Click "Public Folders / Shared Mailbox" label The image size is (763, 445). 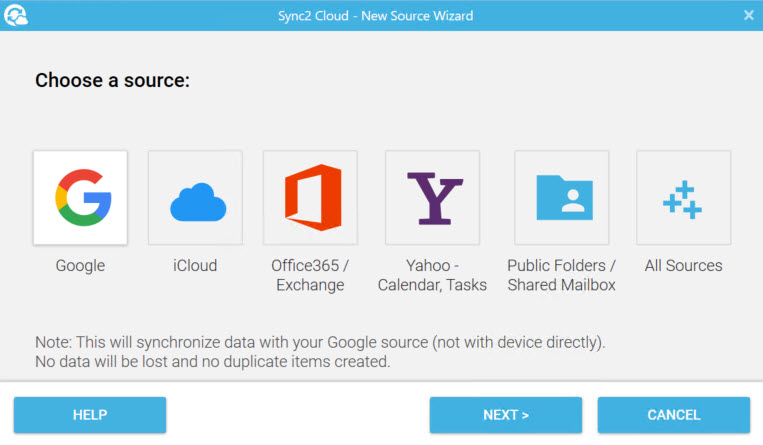pos(561,275)
